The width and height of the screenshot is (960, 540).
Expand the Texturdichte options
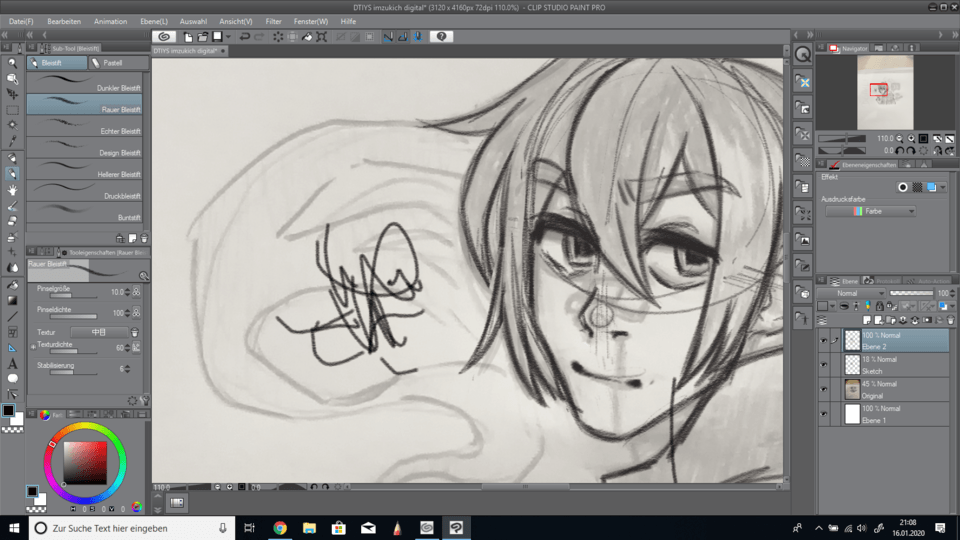pos(33,347)
